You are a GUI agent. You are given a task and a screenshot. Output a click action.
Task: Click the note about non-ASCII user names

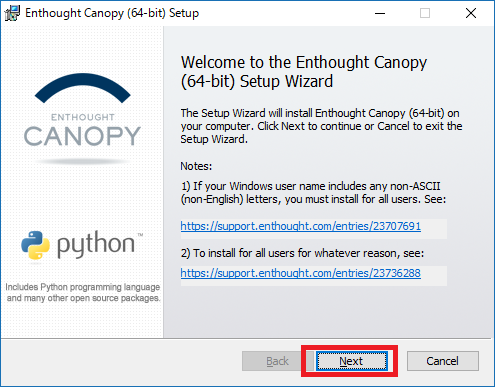point(313,193)
